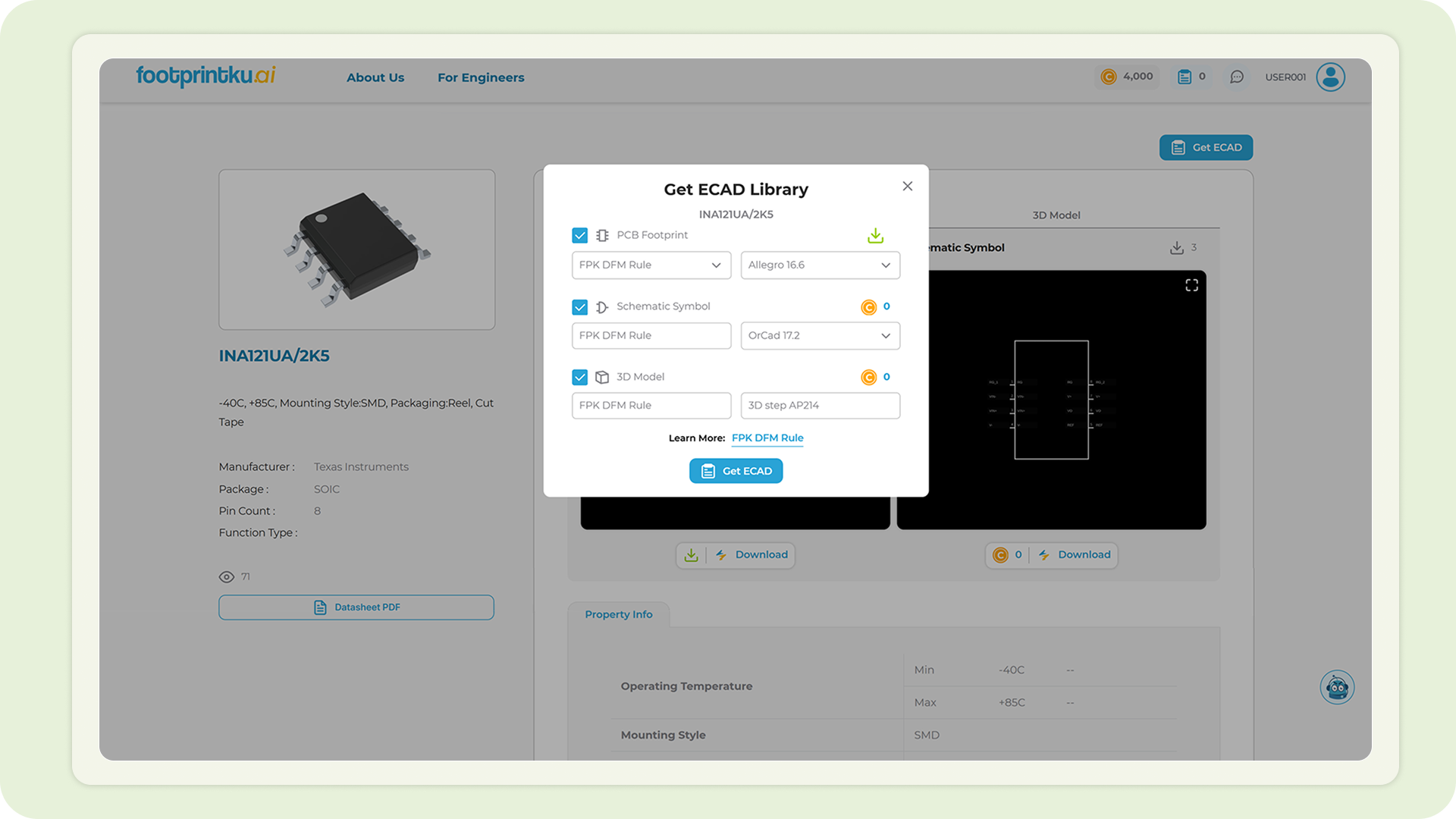Select the Property Info tab
The width and height of the screenshot is (1456, 819).
pyautogui.click(x=619, y=614)
